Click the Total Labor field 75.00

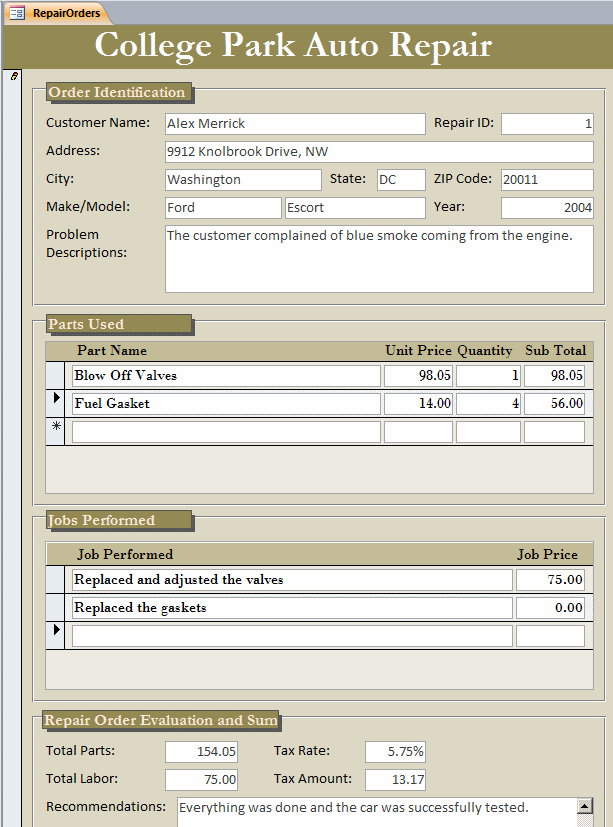pyautogui.click(x=202, y=780)
